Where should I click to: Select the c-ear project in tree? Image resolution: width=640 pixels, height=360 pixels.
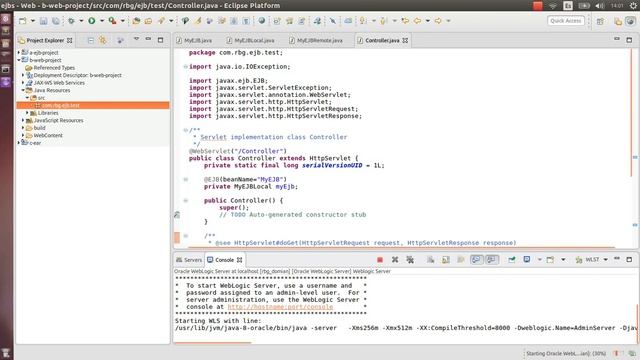(x=35, y=143)
